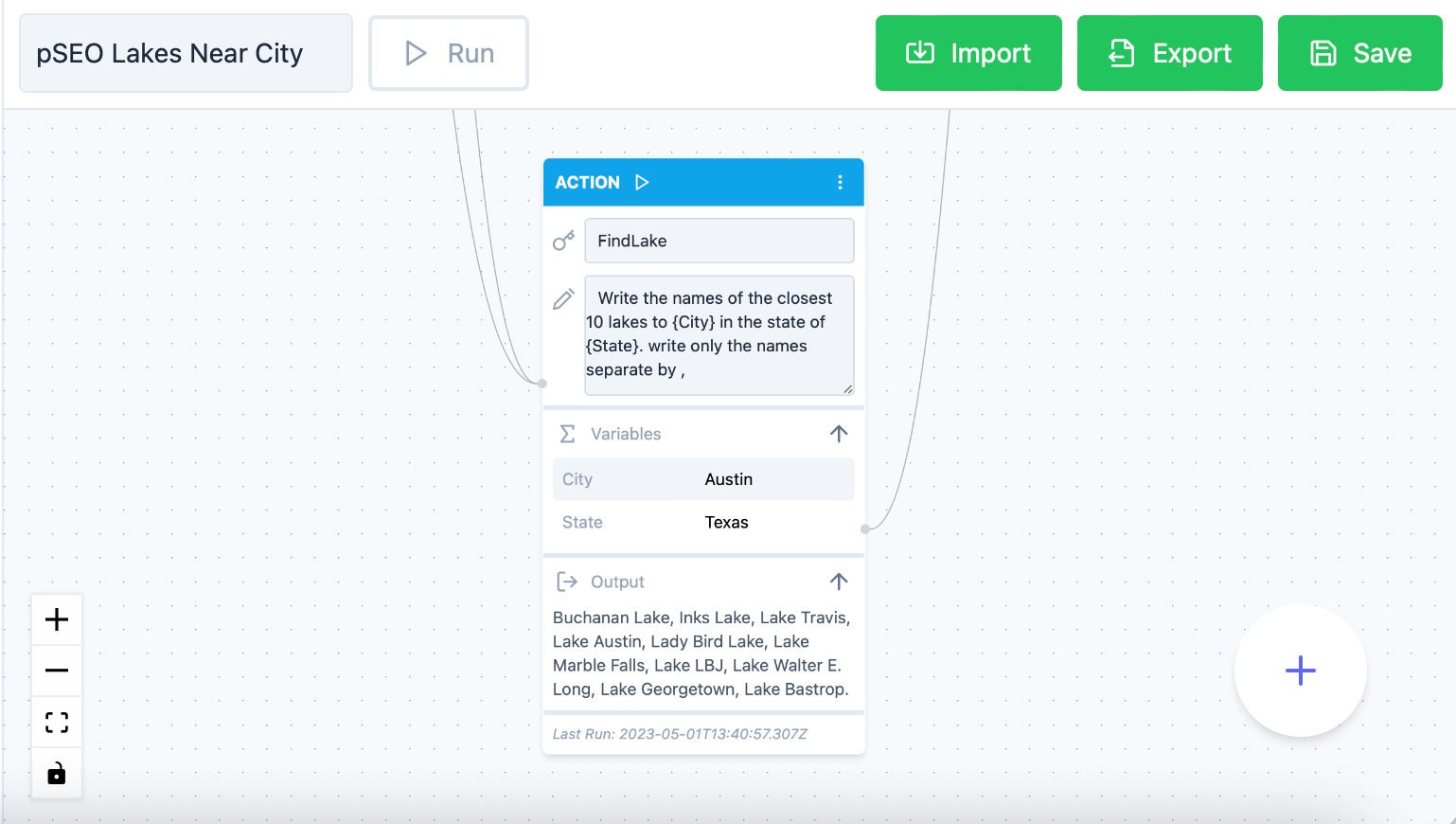Fit the workflow to screen
1456x824 pixels.
click(x=57, y=722)
